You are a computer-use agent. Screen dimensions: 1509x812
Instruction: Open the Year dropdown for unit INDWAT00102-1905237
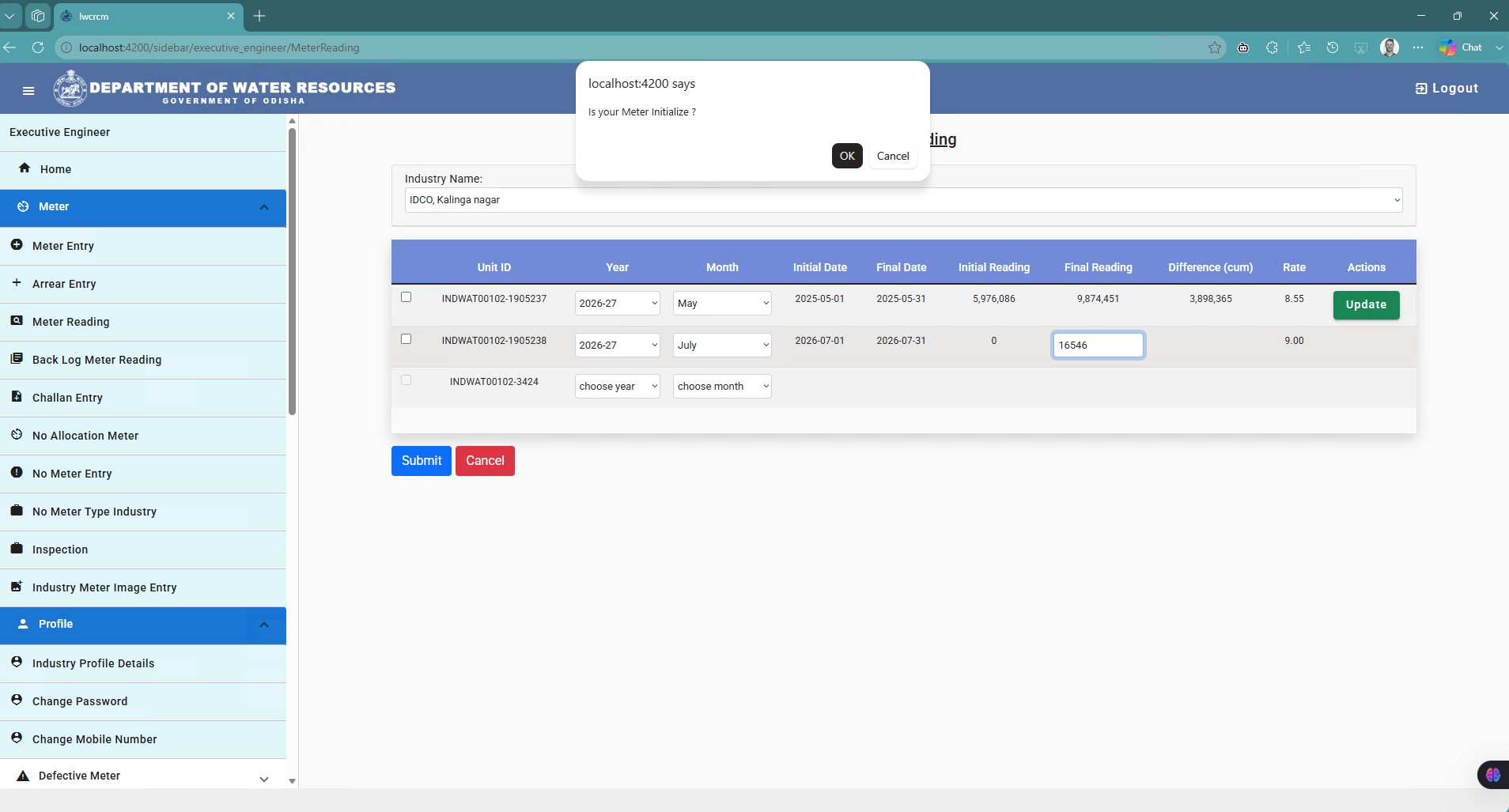[618, 304]
